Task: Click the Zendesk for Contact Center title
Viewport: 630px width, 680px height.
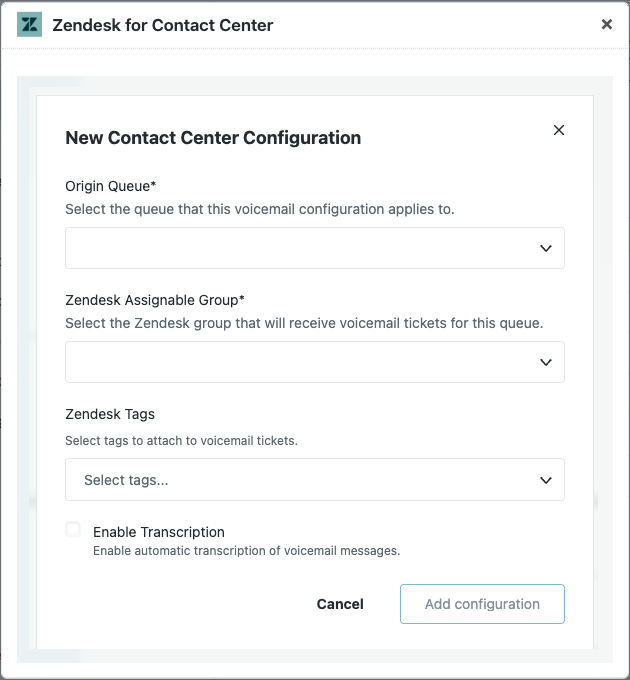Action: (x=162, y=25)
